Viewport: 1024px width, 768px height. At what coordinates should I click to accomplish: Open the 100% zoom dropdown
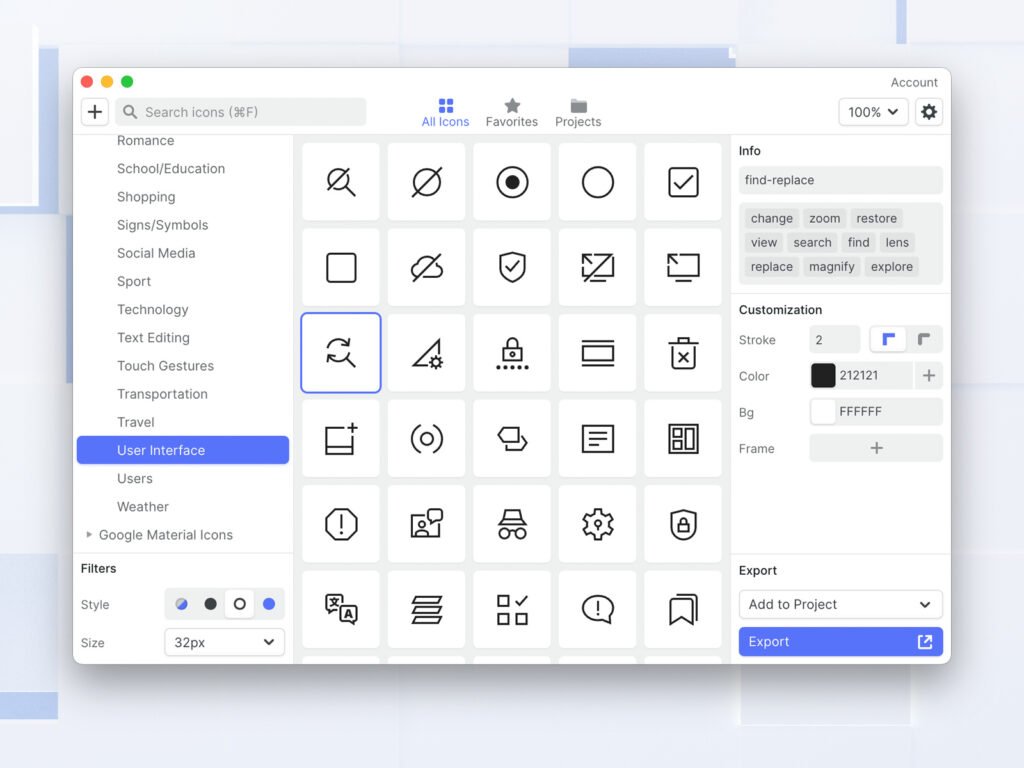873,112
